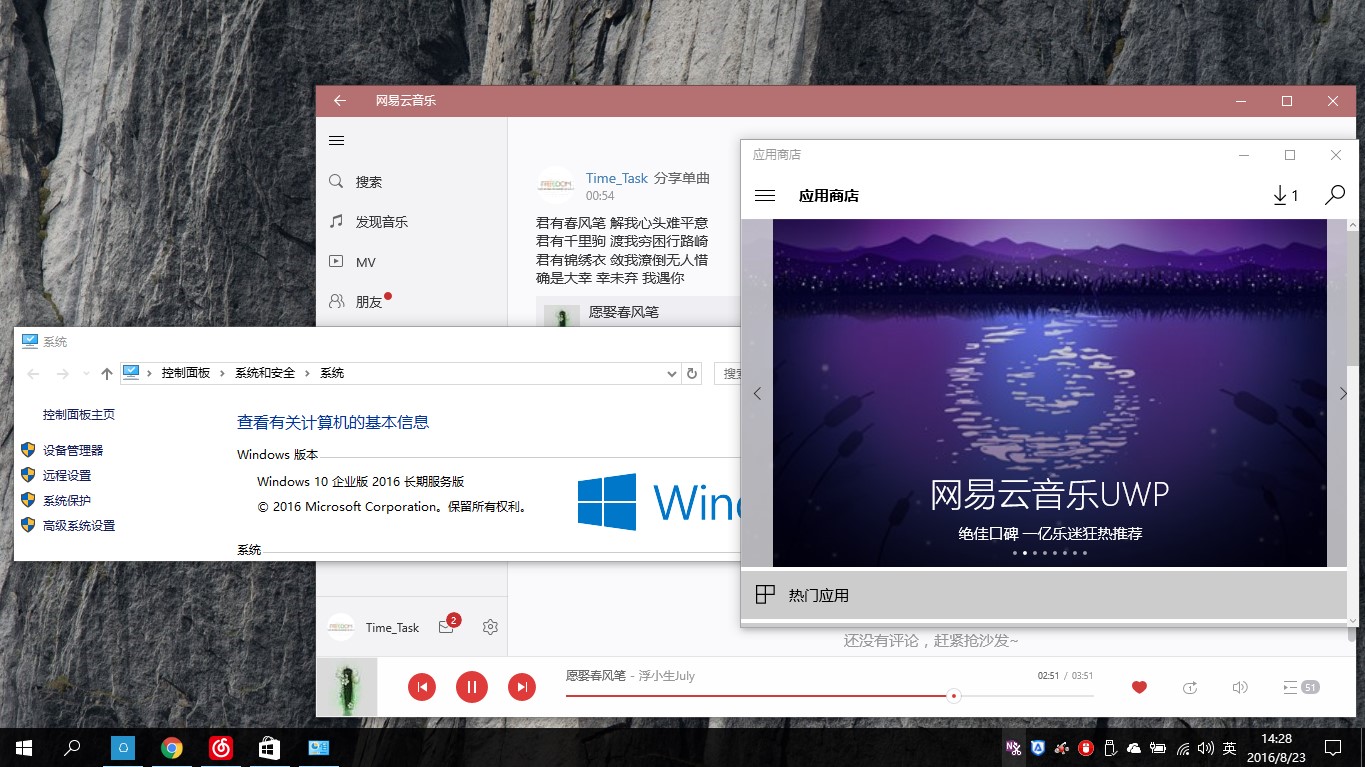Screen dimensions: 1365x767
Task: Open 高级系统设置 in the System window
Action: click(79, 526)
